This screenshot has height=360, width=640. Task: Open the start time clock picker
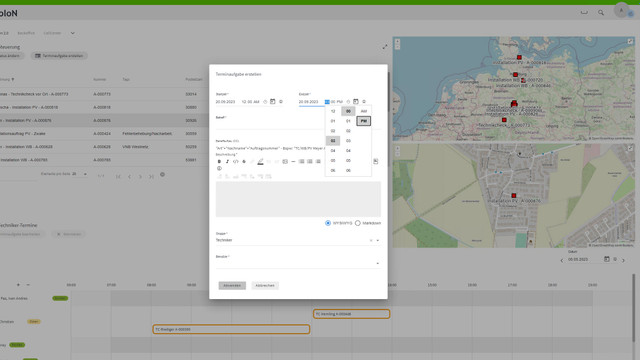coord(265,102)
